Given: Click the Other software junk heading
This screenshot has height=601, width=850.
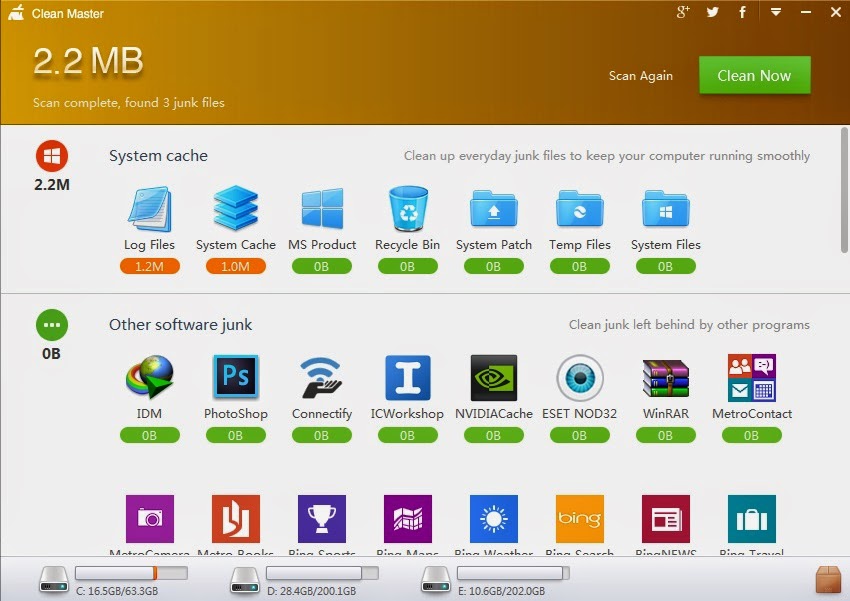Looking at the screenshot, I should (x=181, y=325).
